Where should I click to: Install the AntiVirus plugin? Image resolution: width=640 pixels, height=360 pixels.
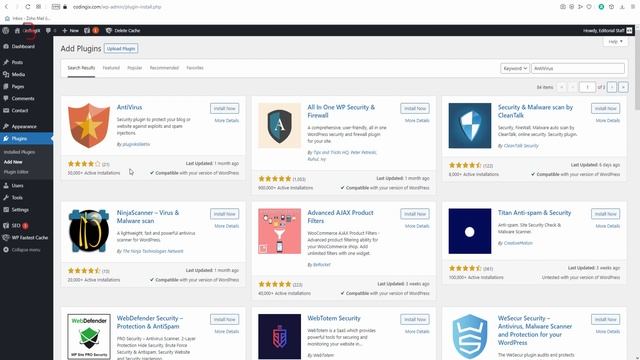pos(224,109)
